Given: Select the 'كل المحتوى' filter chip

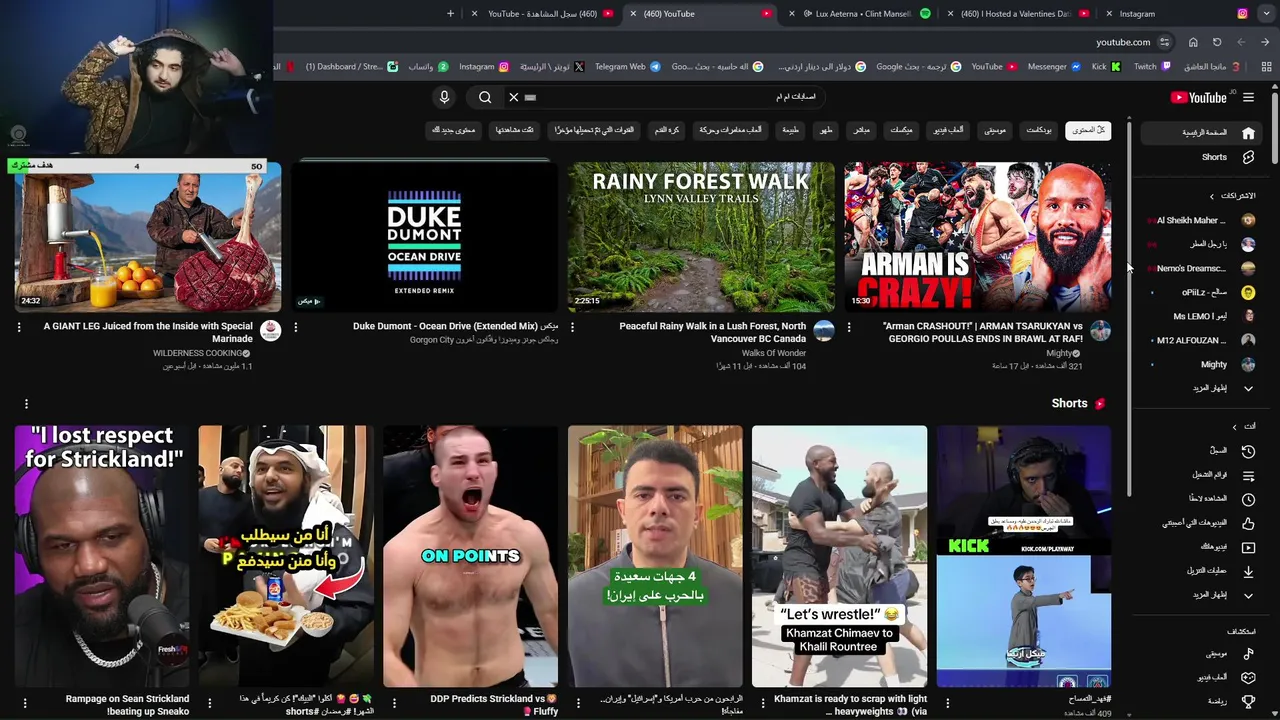Looking at the screenshot, I should 1088,130.
